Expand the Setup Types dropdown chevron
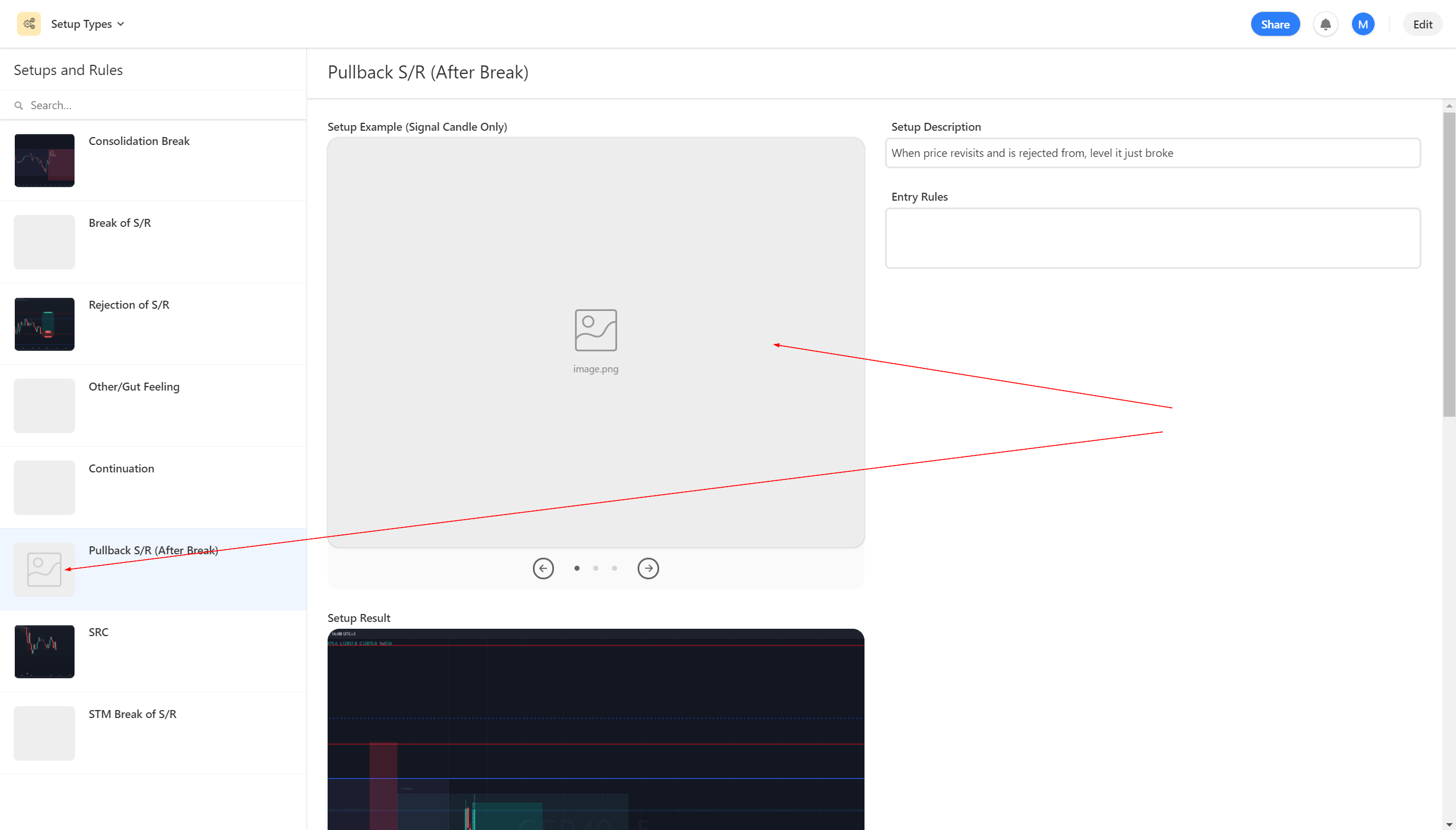Viewport: 1456px width, 830px height. pyautogui.click(x=121, y=24)
